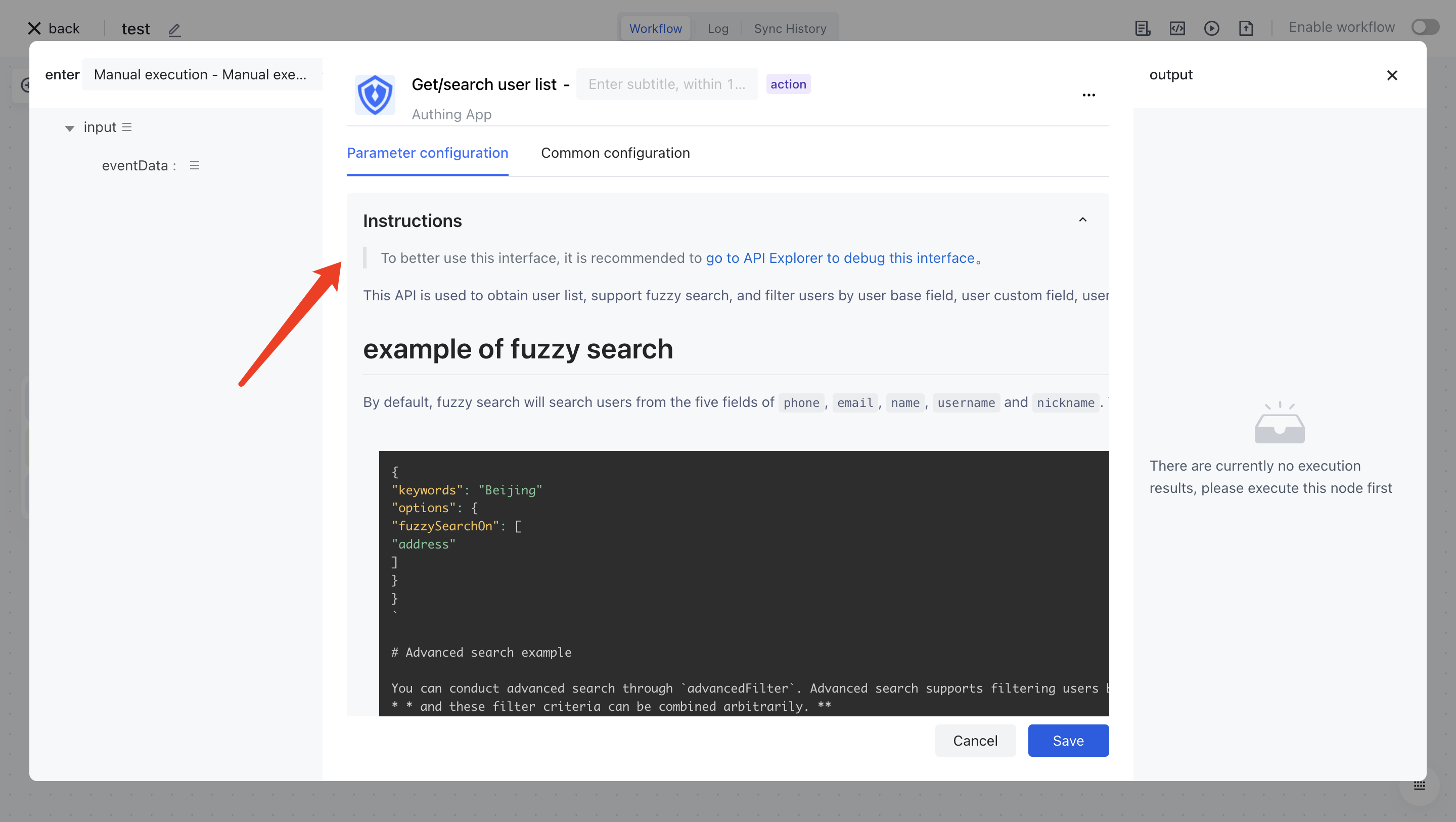Image resolution: width=1456 pixels, height=822 pixels.
Task: Click the play run workflow icon
Action: [x=1211, y=28]
